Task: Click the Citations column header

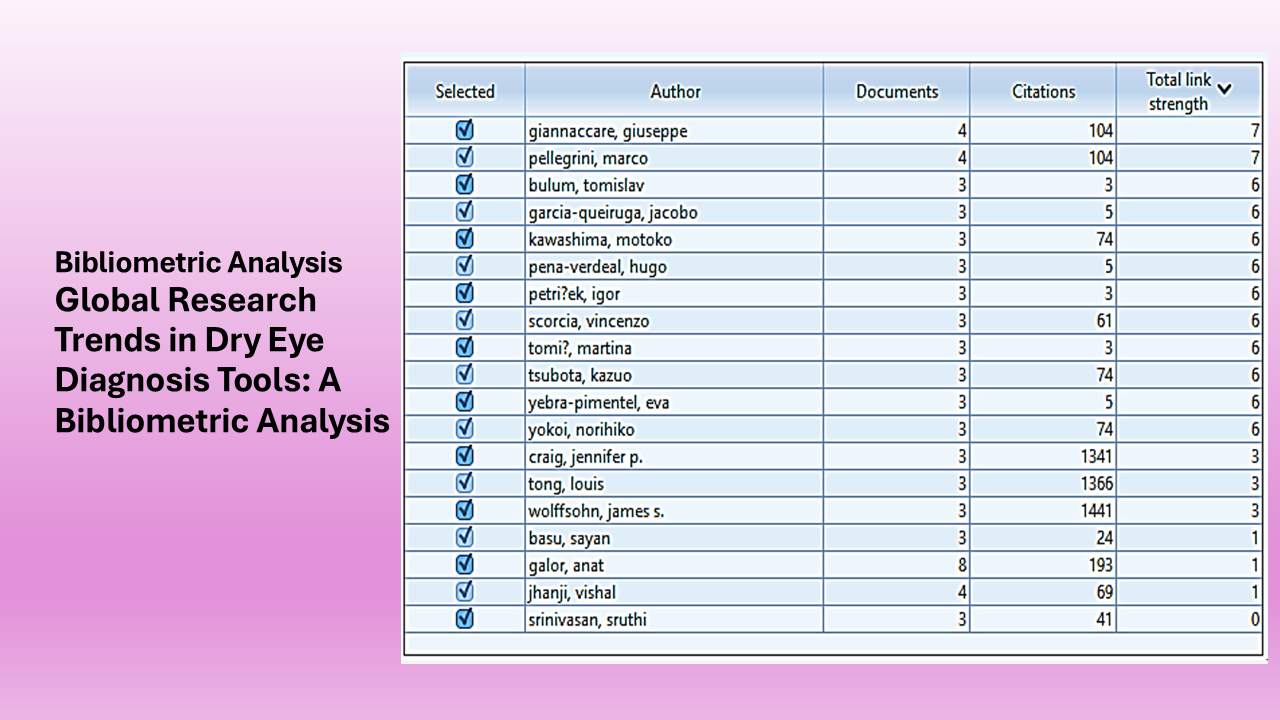Action: point(1043,92)
